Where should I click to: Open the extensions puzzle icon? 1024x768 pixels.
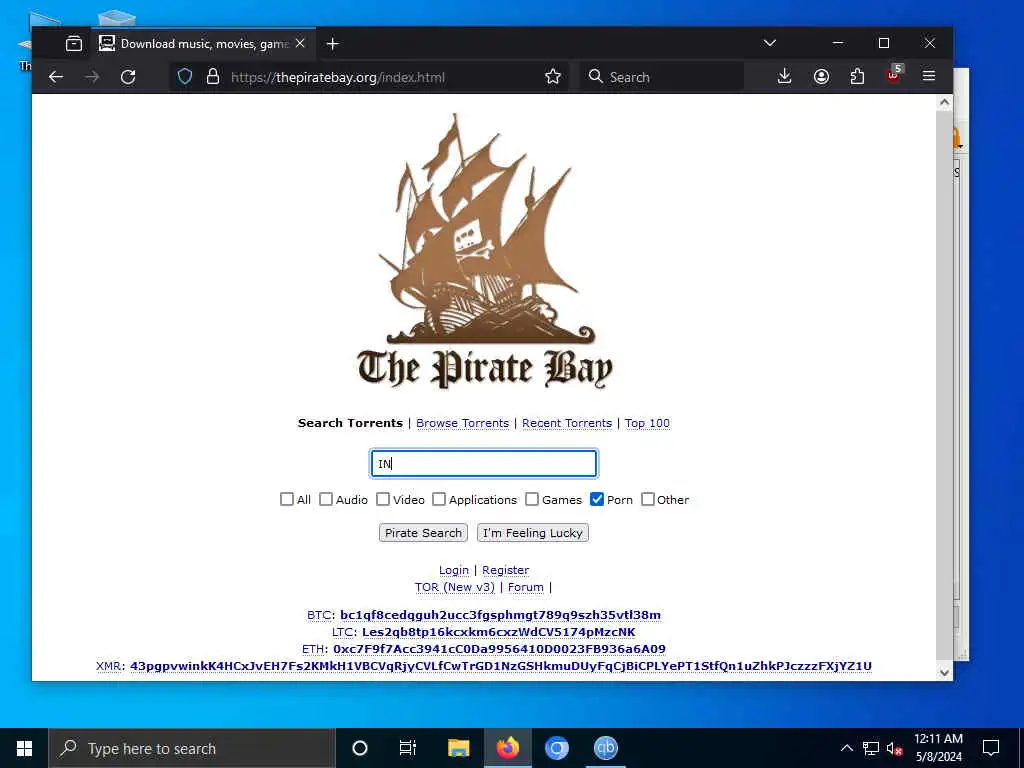click(x=857, y=76)
